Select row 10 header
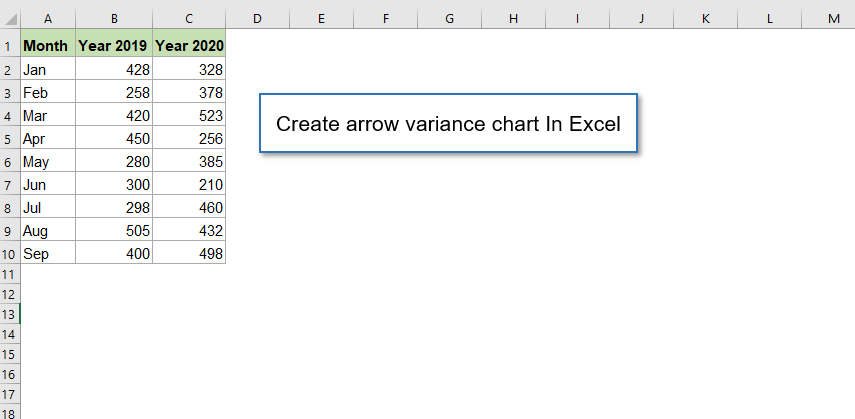Image resolution: width=855 pixels, height=419 pixels. point(9,254)
